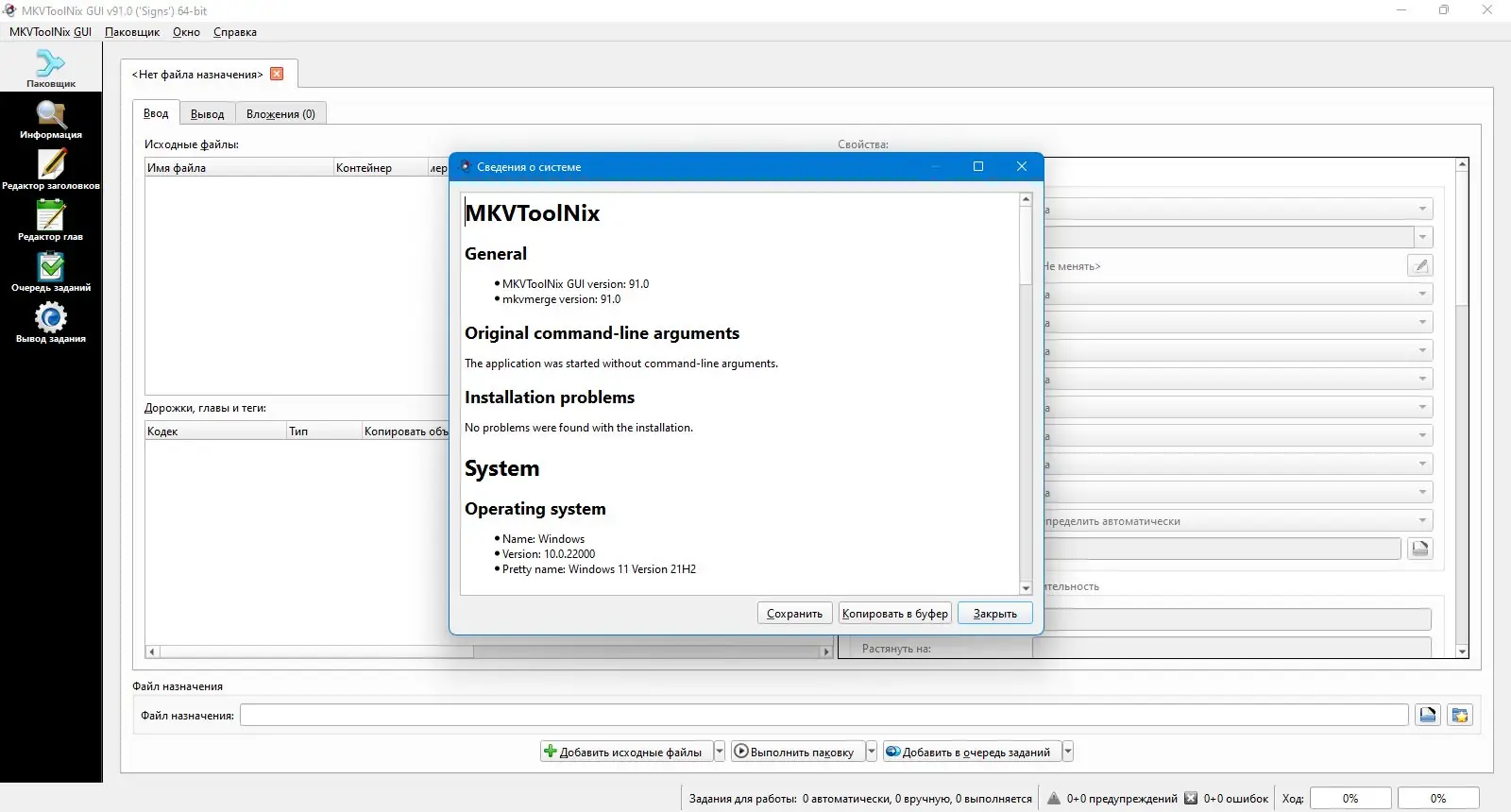Image resolution: width=1511 pixels, height=812 pixels.
Task: Open the Информация tool in sidebar
Action: (x=50, y=119)
